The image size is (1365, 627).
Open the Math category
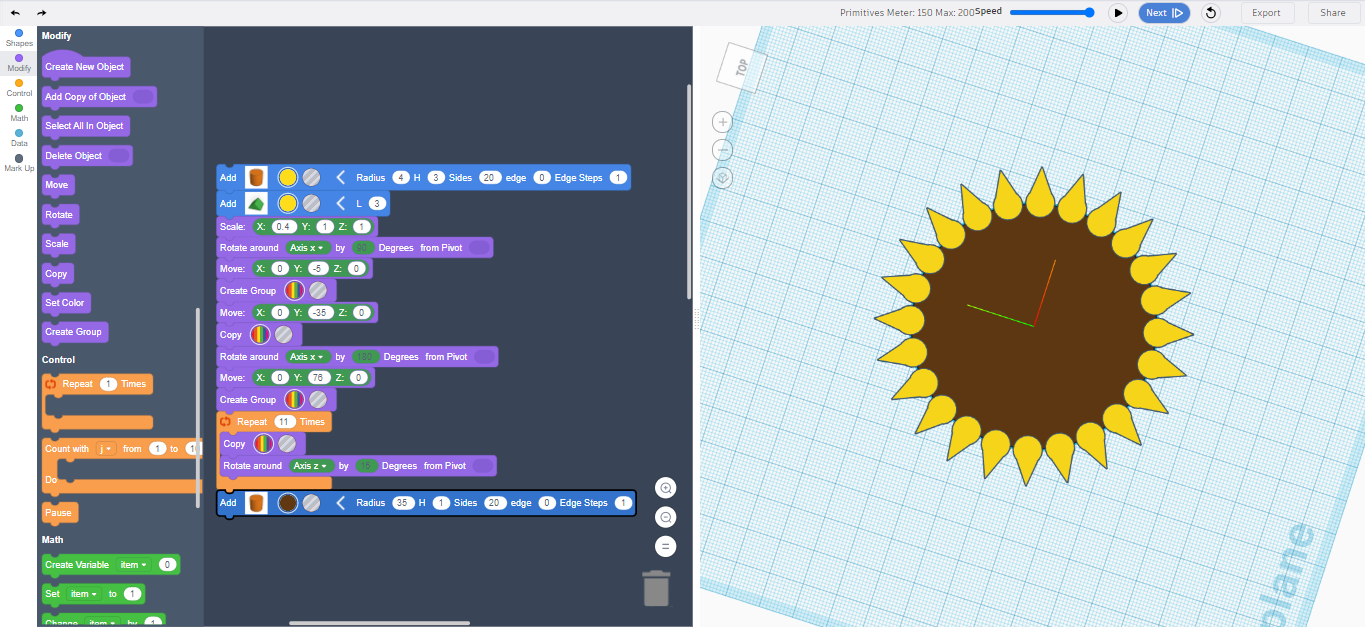19,113
